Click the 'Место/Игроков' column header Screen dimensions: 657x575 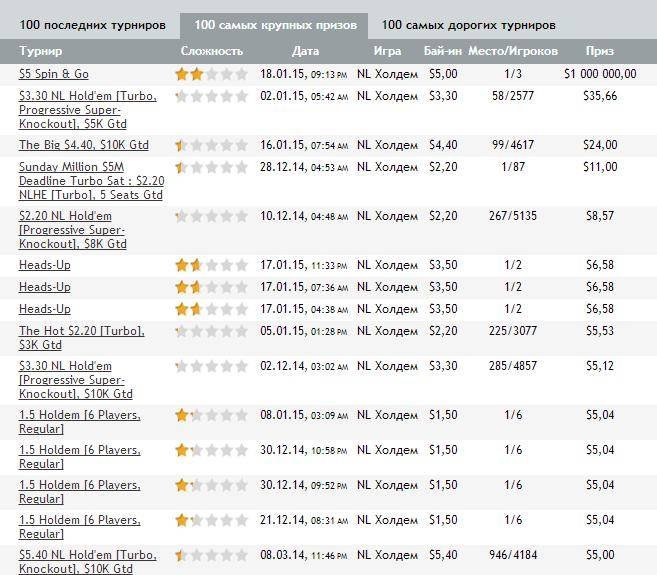tap(513, 51)
